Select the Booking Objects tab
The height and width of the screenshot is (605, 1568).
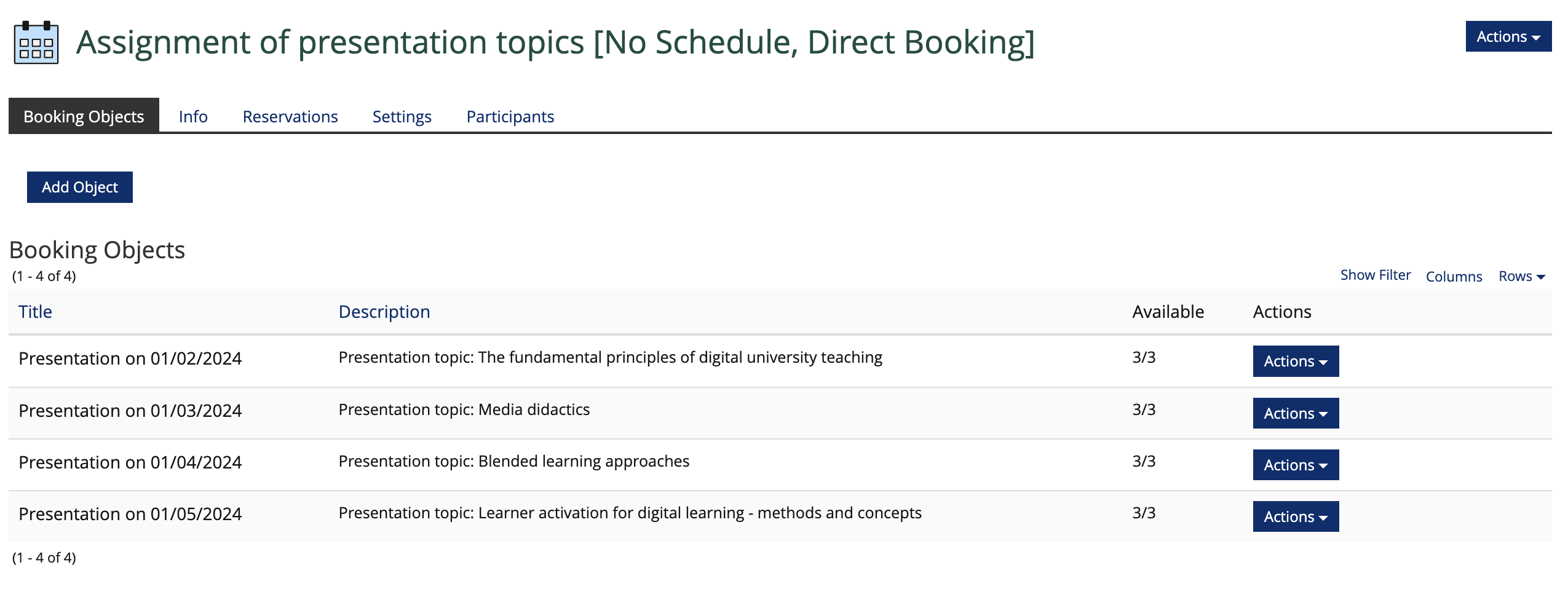[84, 116]
